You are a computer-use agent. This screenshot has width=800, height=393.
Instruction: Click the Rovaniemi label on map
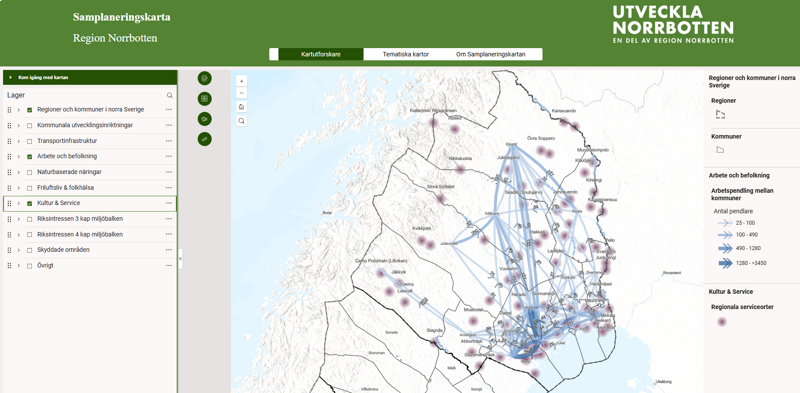pyautogui.click(x=671, y=274)
